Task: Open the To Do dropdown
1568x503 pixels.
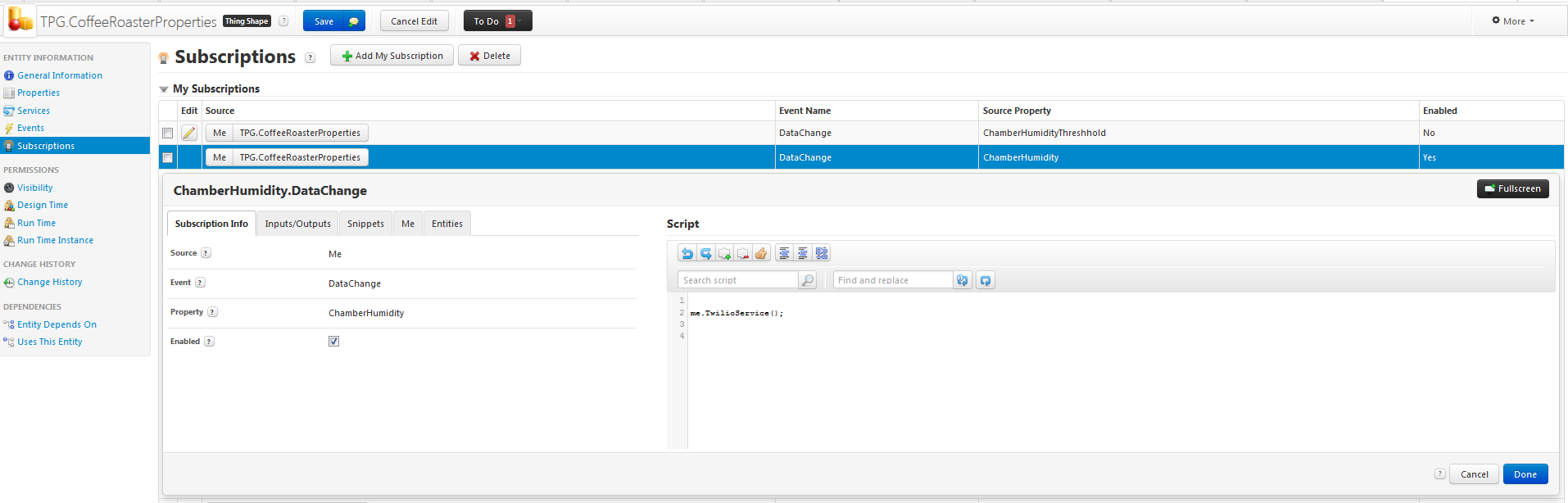Action: pos(497,21)
